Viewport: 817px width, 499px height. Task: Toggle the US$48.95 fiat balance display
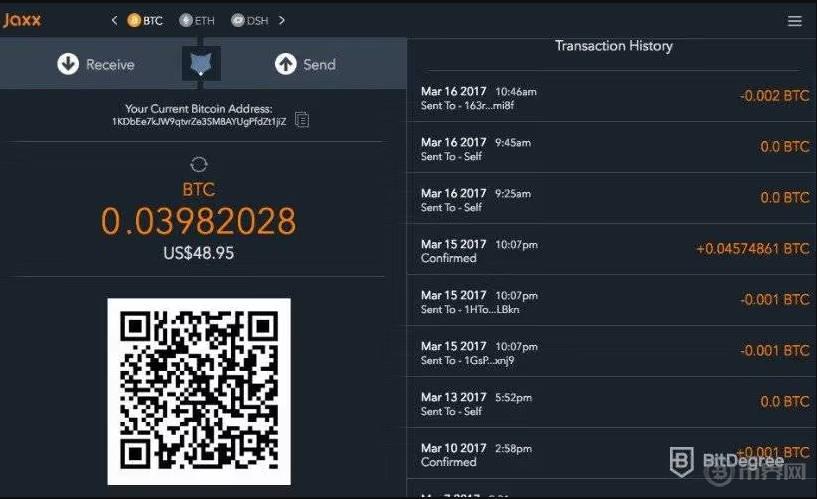pyautogui.click(x=199, y=253)
